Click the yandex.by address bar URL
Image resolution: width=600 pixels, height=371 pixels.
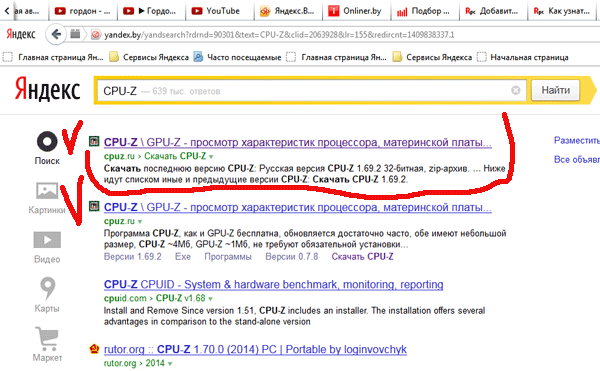pyautogui.click(x=279, y=35)
